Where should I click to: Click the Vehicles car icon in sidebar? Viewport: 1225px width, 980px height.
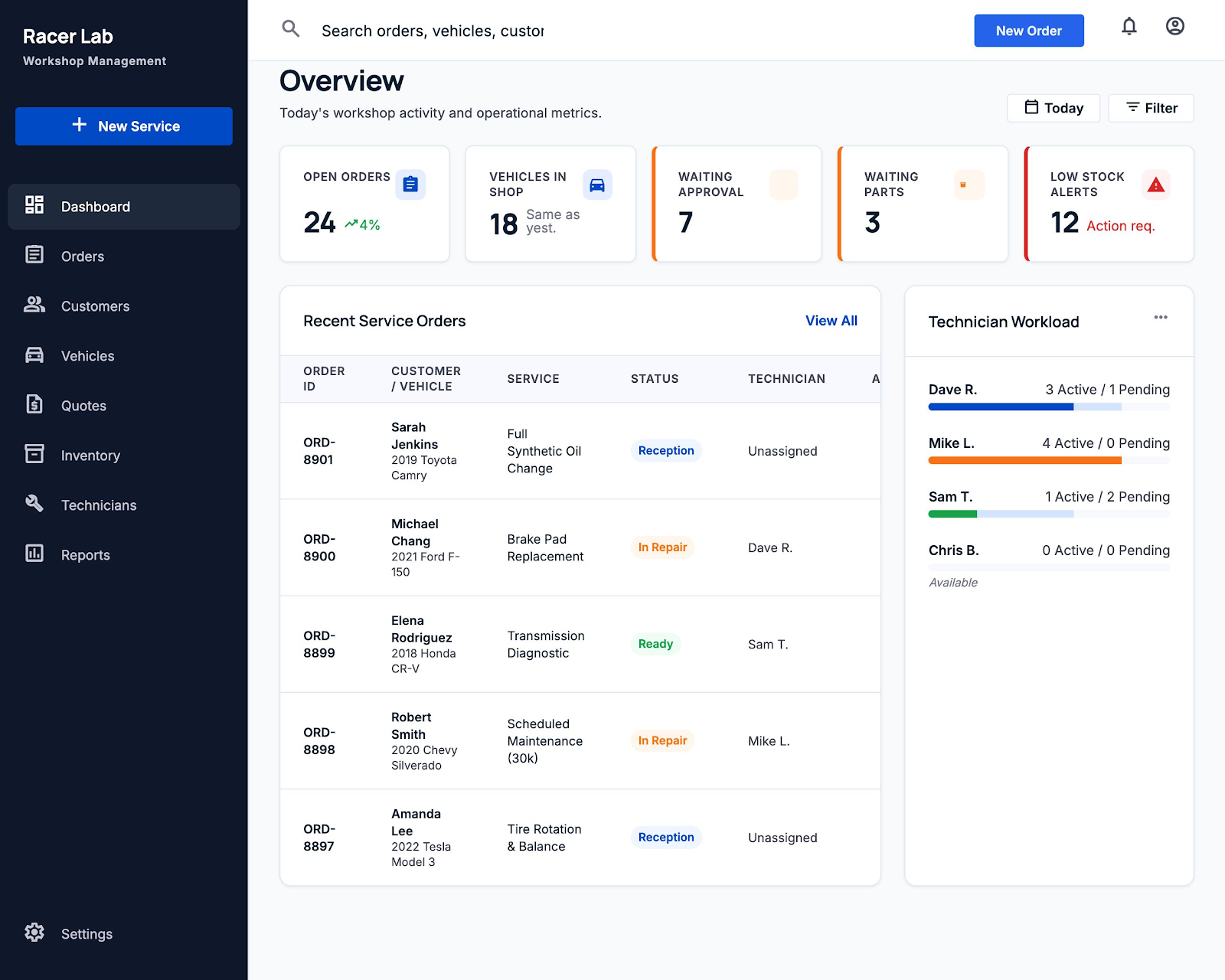(x=34, y=354)
